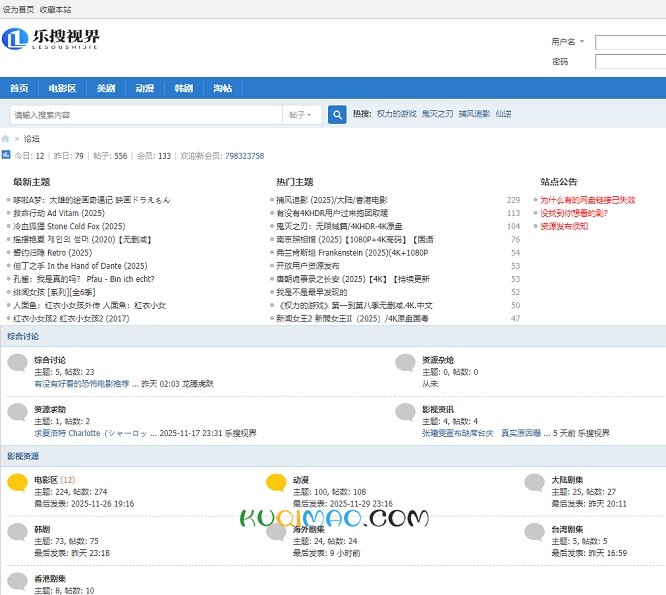Click the 密码 password input field
The image size is (666, 595).
(x=630, y=62)
